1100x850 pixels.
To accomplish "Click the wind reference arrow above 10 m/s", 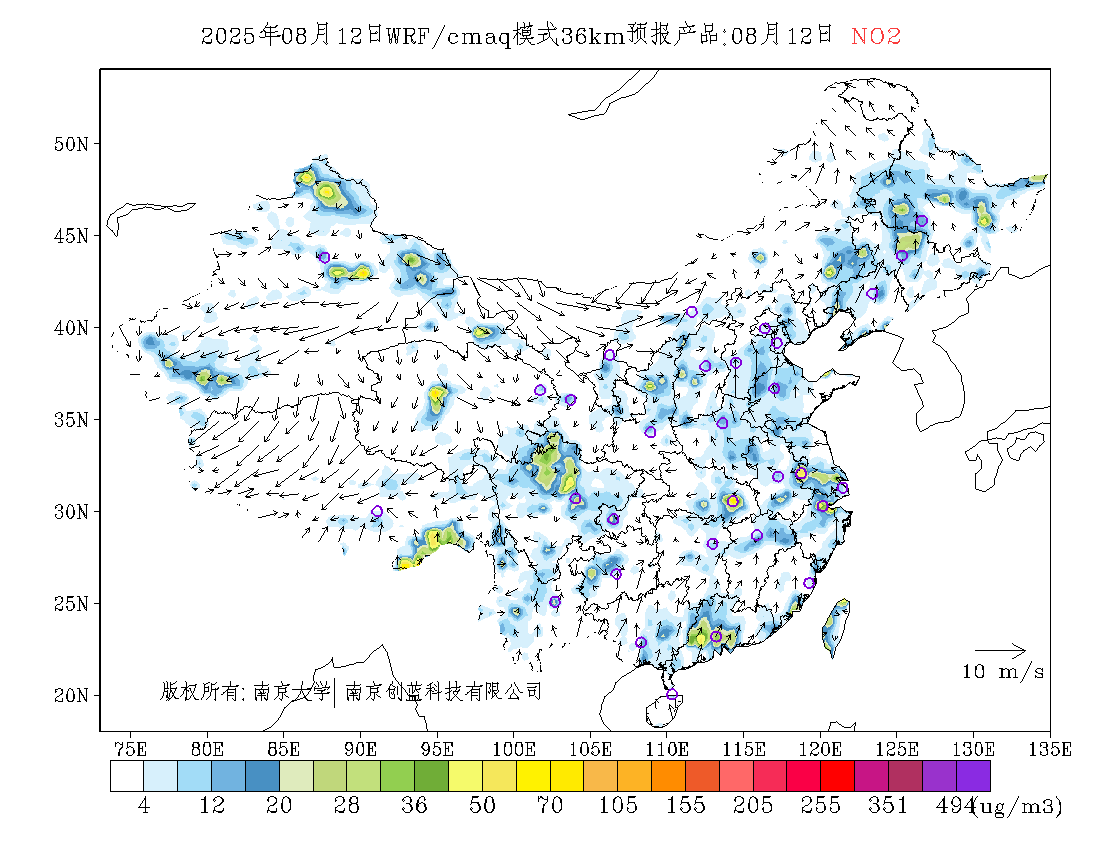I will pyautogui.click(x=1000, y=651).
